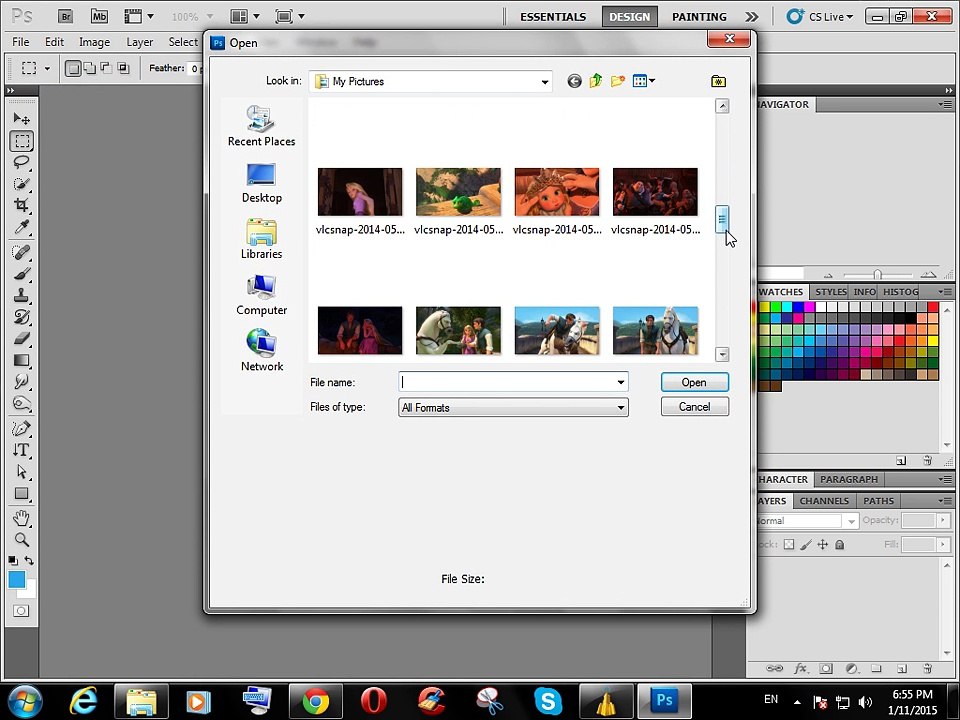Pick the Eyedropper tool
The width and height of the screenshot is (960, 720).
click(x=21, y=227)
